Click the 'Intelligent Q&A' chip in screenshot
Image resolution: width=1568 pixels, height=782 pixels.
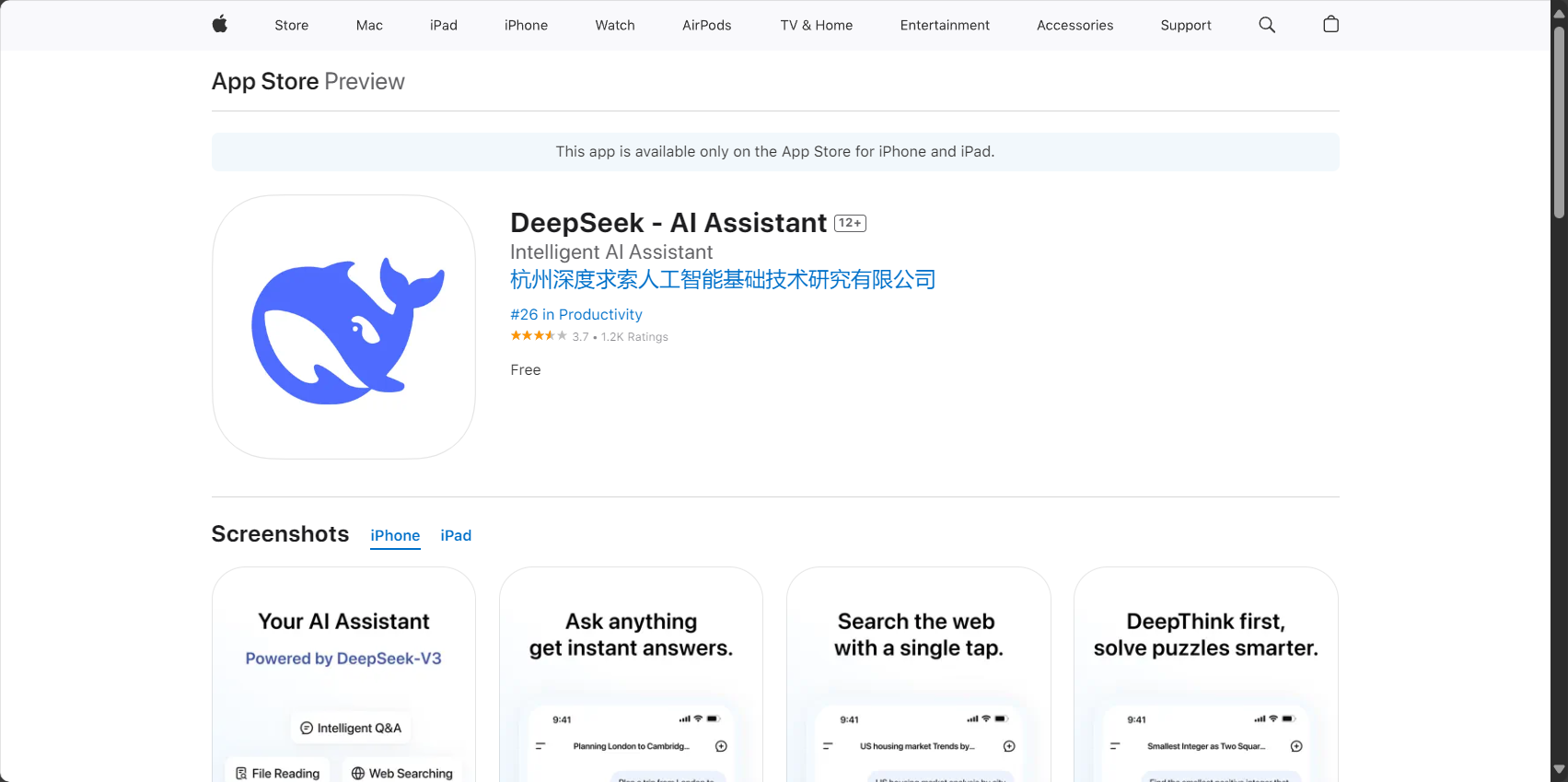pos(351,728)
